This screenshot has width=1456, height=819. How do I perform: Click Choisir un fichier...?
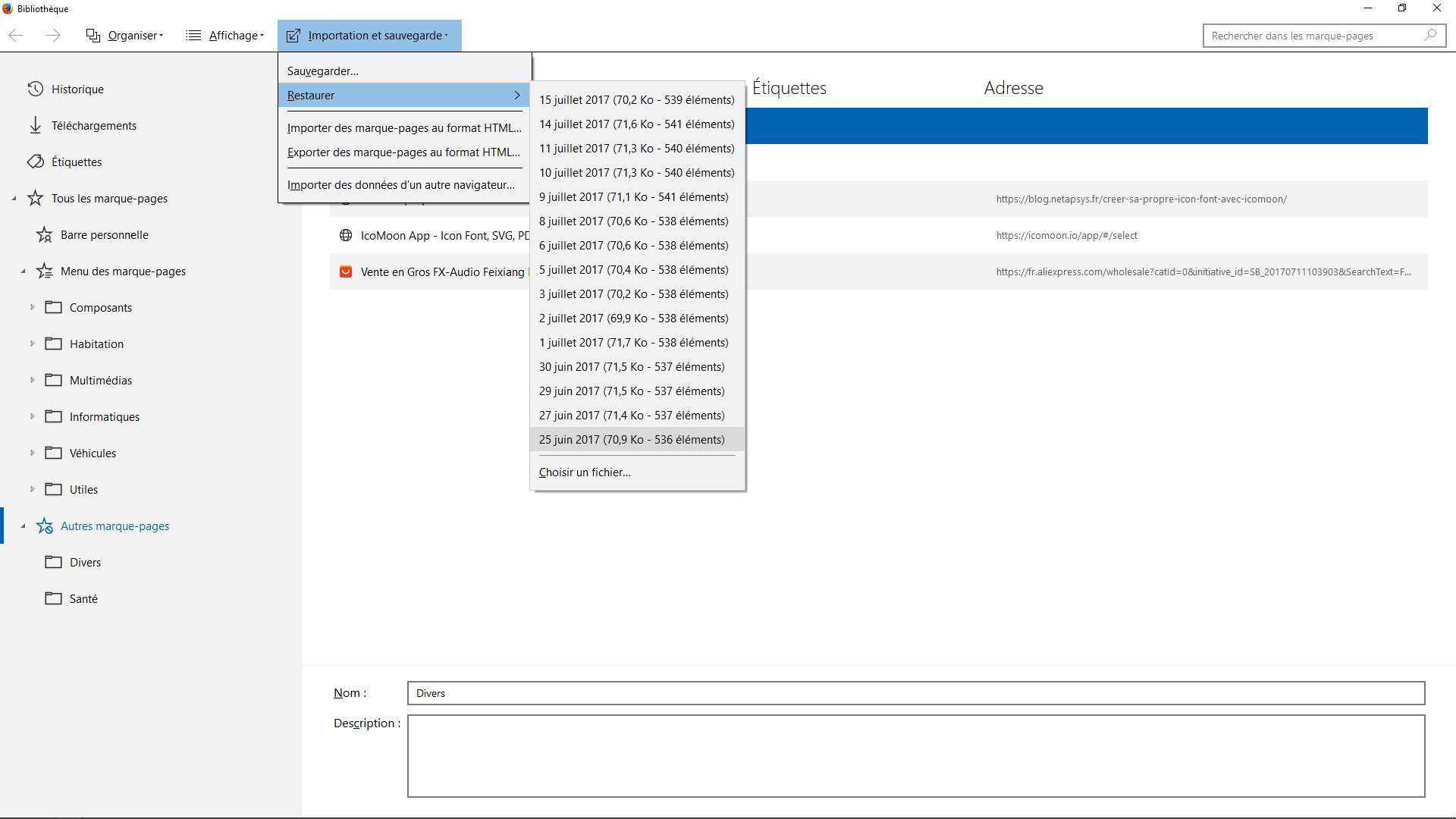click(x=637, y=472)
